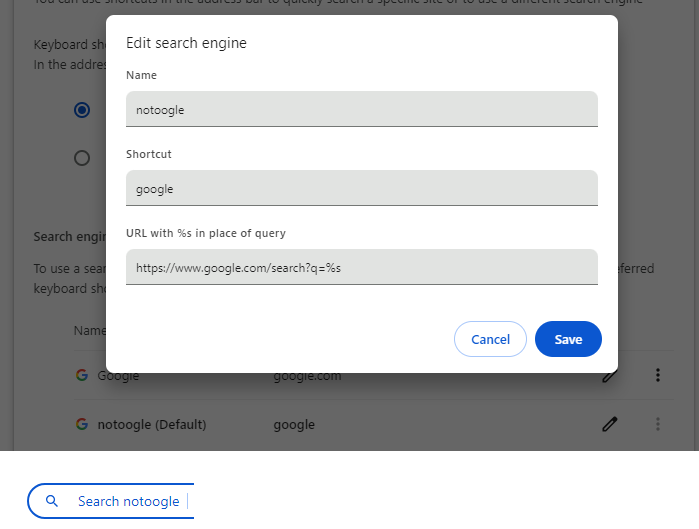Select the second keyboard shortcut radio button

pos(82,157)
